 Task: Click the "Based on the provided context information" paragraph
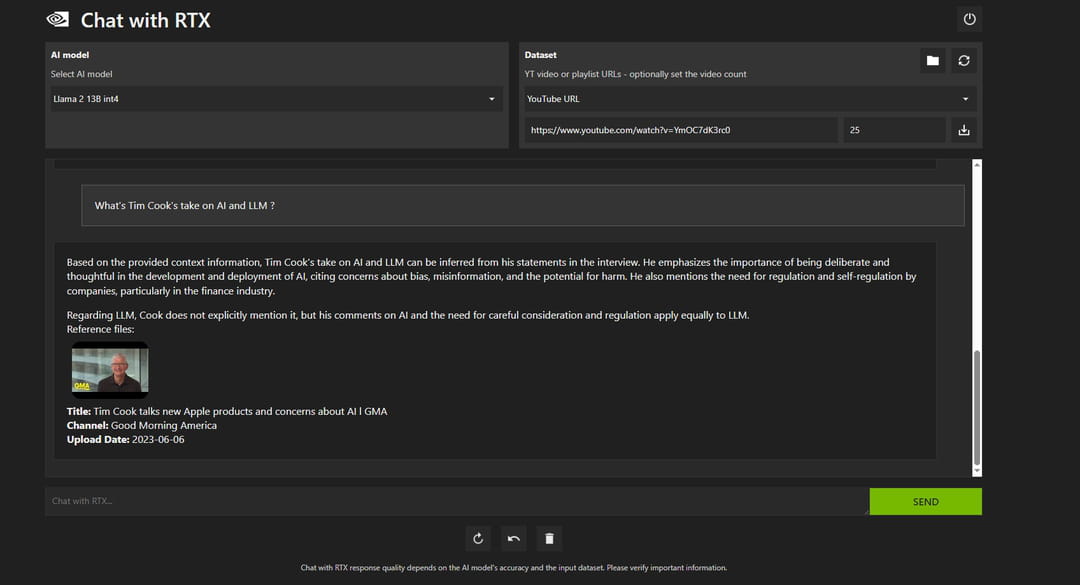(491, 276)
